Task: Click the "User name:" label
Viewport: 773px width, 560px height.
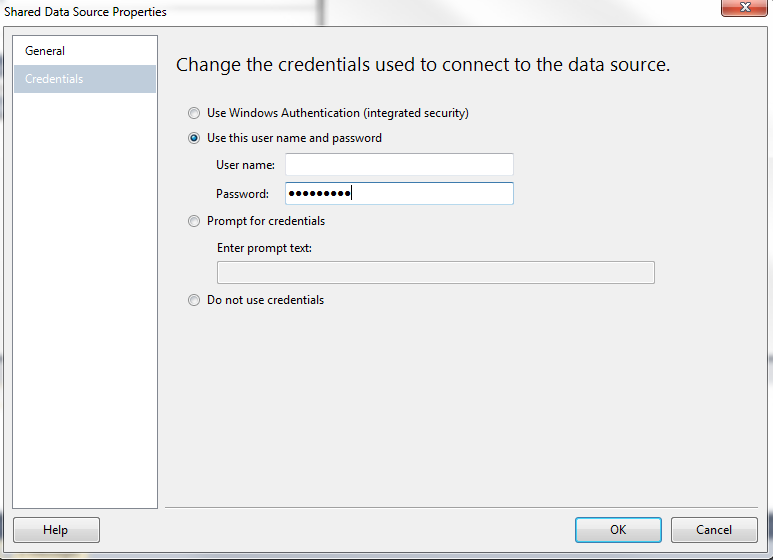Action: [x=245, y=165]
